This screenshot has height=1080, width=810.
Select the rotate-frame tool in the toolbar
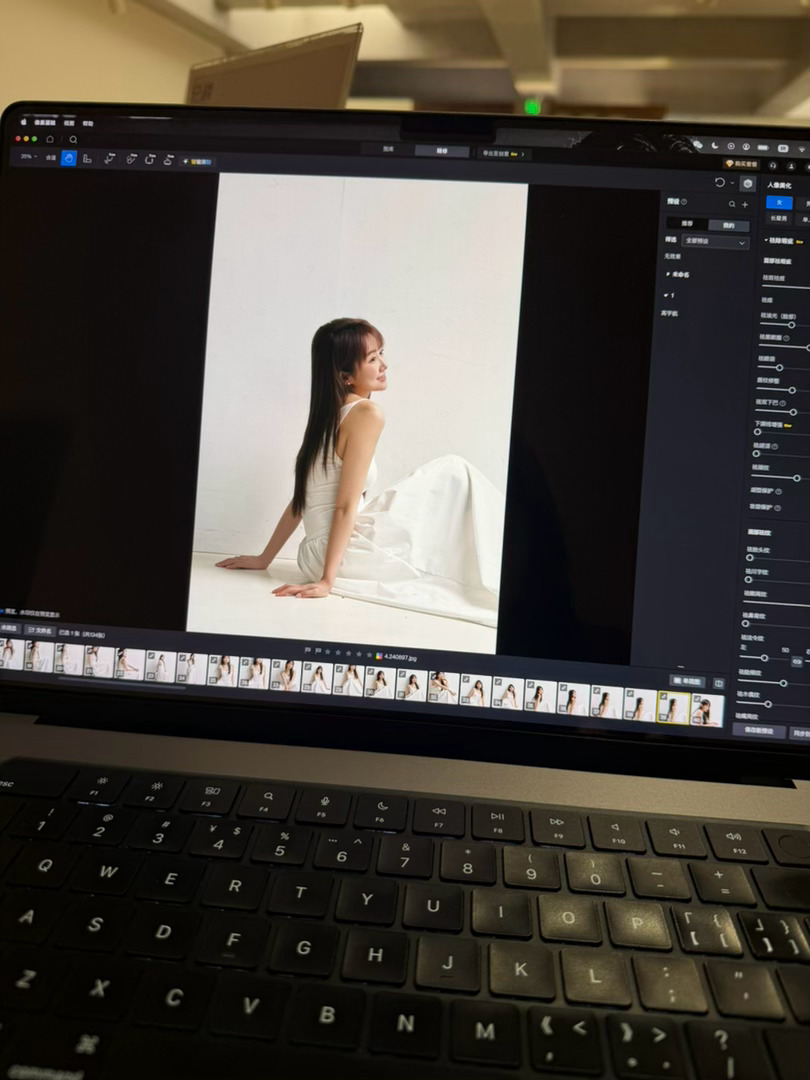coord(150,160)
